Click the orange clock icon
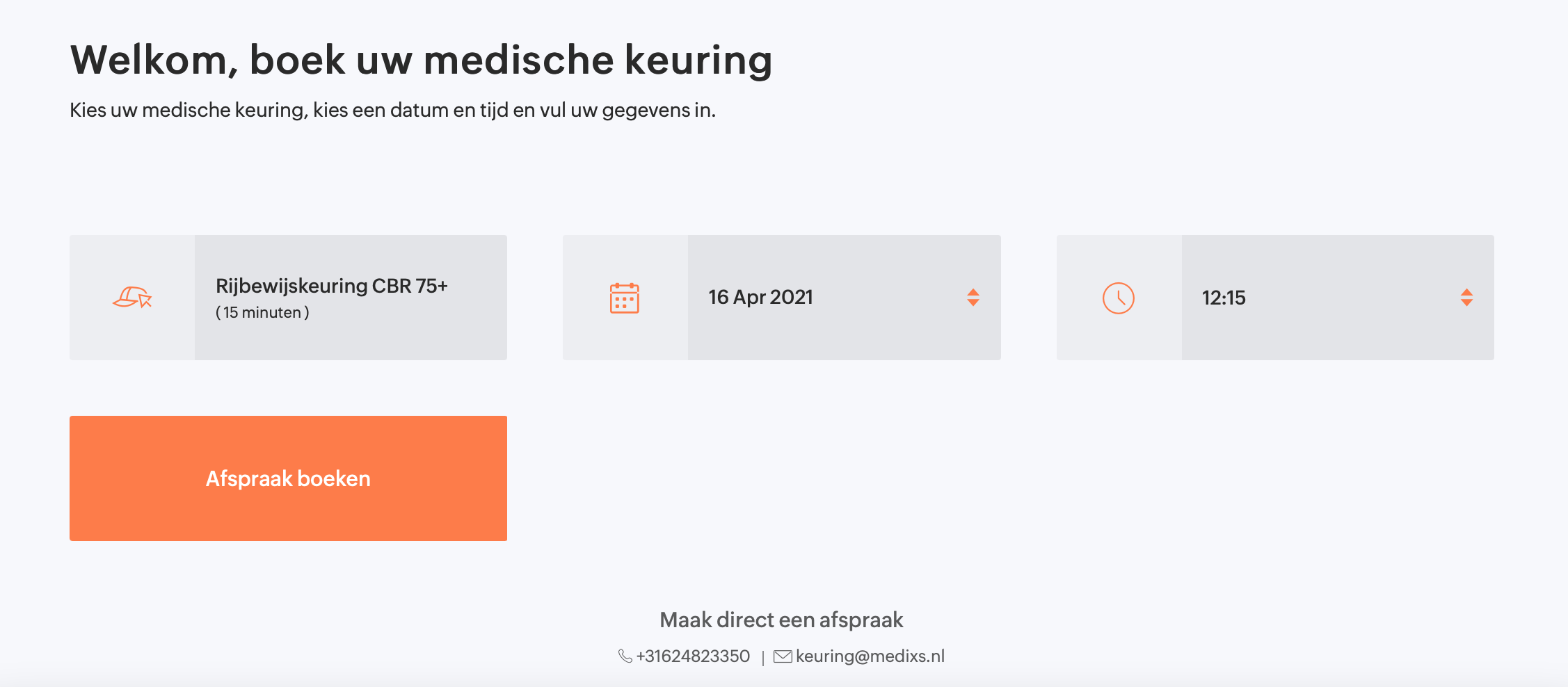The height and width of the screenshot is (687, 1568). point(1119,298)
